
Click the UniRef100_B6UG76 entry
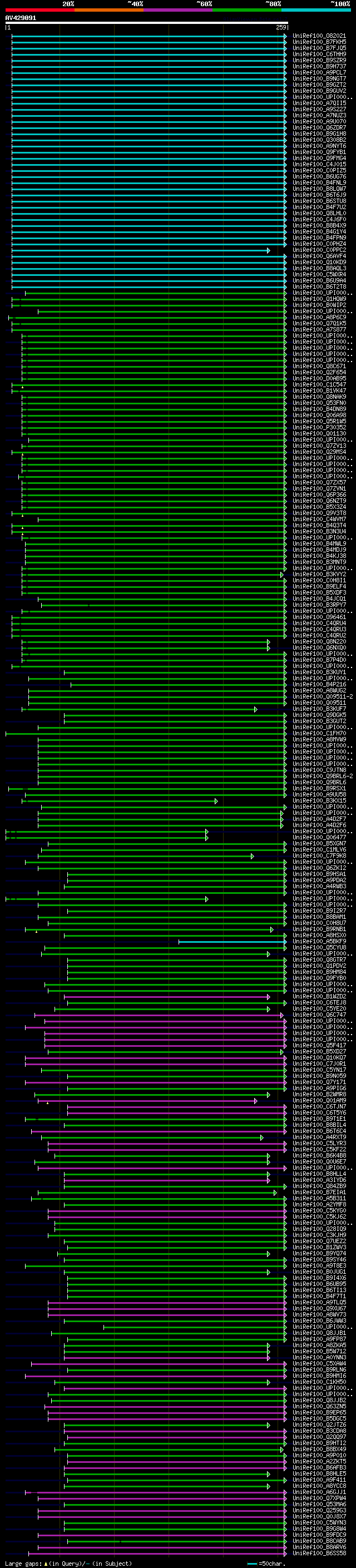pyautogui.click(x=319, y=176)
